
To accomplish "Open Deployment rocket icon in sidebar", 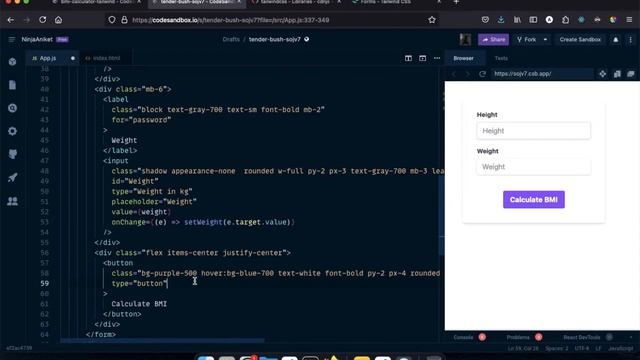I will (x=13, y=178).
